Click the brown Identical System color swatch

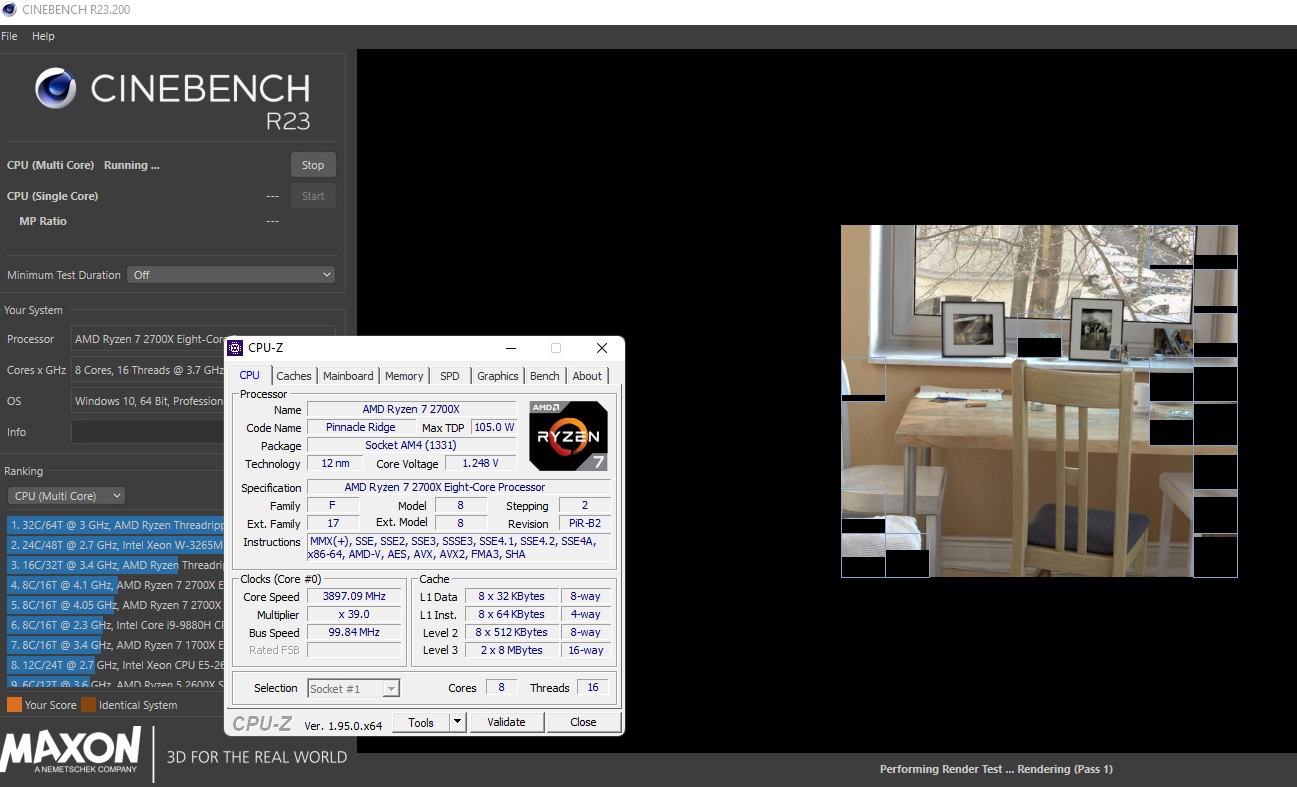point(88,705)
